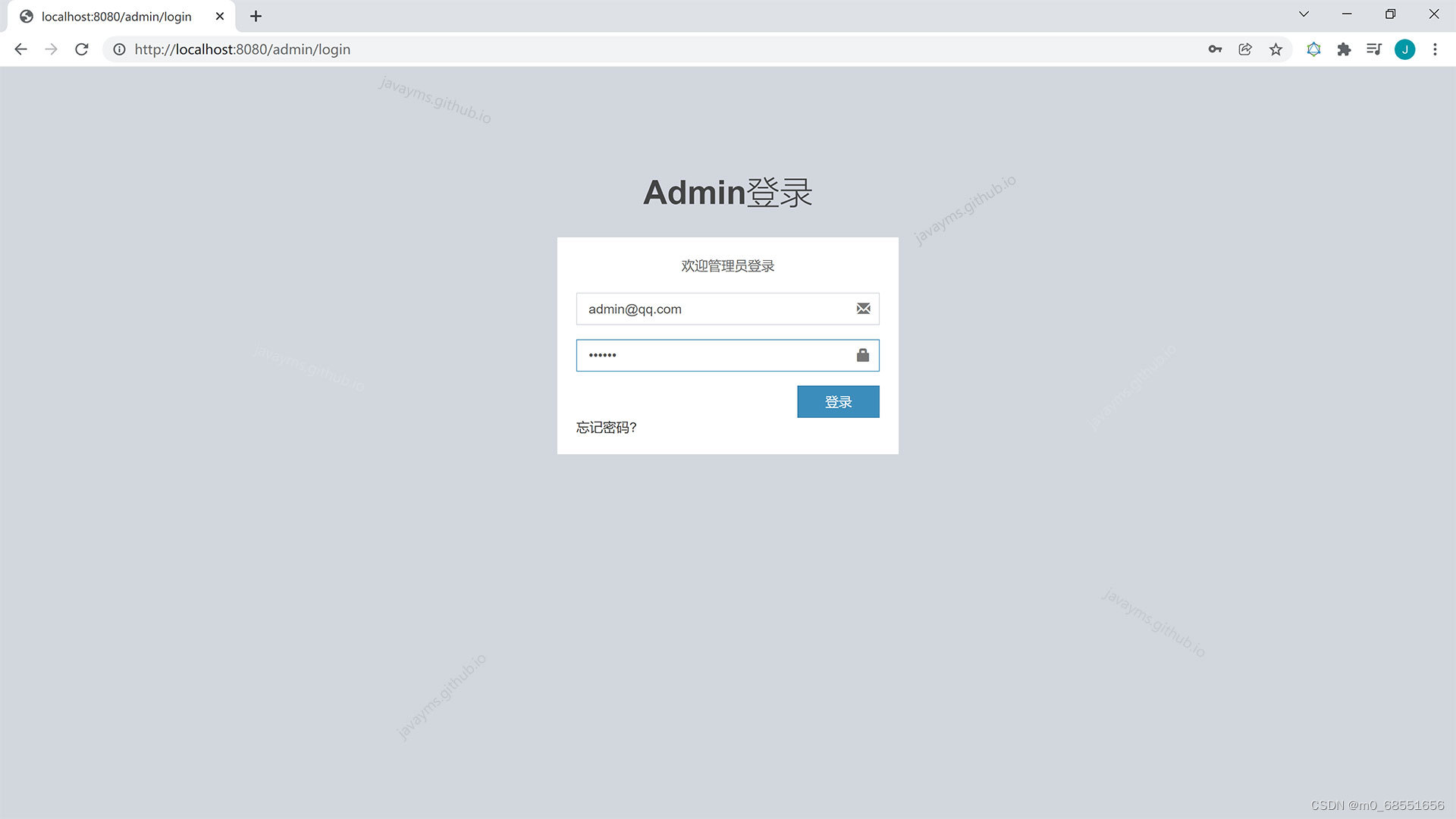View site information icon in address bar
Image resolution: width=1456 pixels, height=819 pixels.
tap(119, 49)
